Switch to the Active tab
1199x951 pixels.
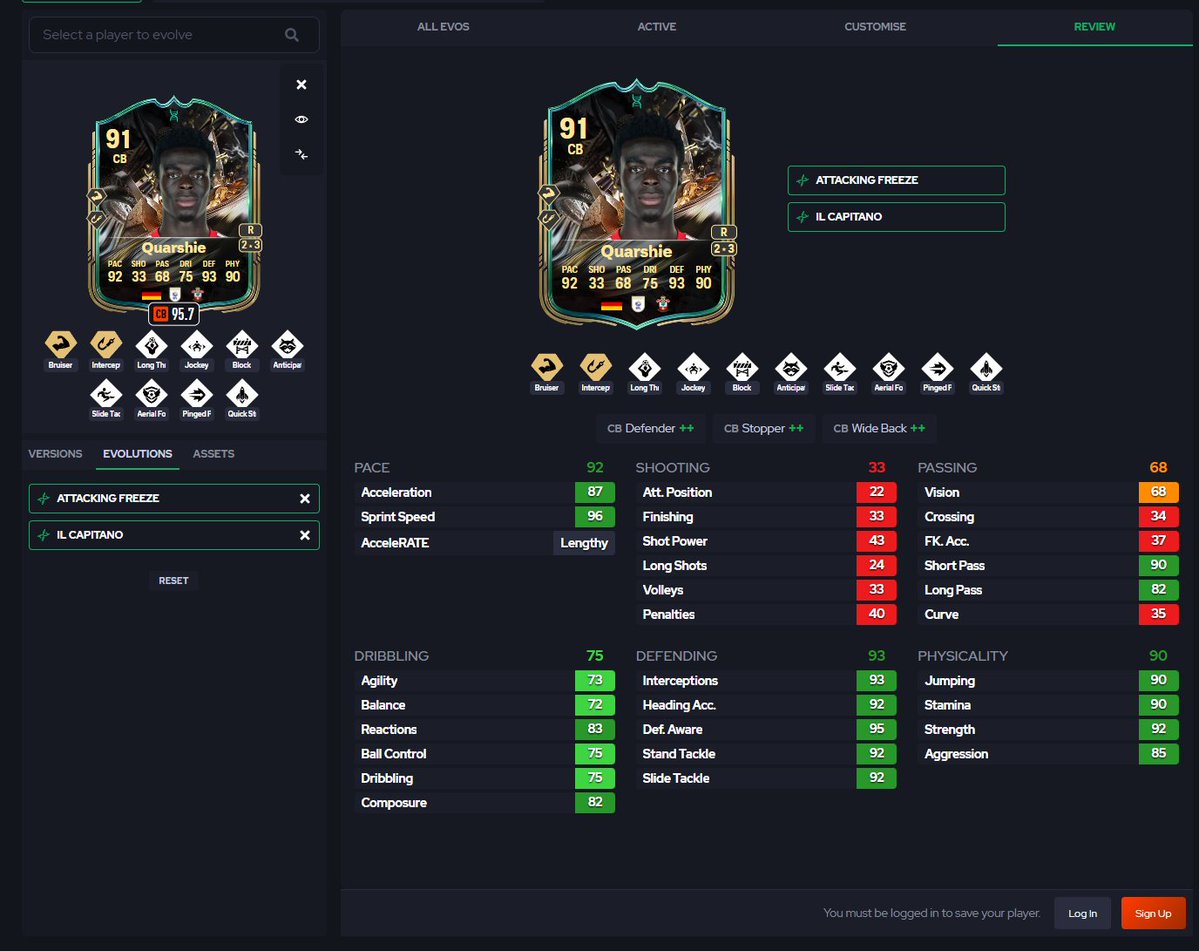tap(657, 27)
